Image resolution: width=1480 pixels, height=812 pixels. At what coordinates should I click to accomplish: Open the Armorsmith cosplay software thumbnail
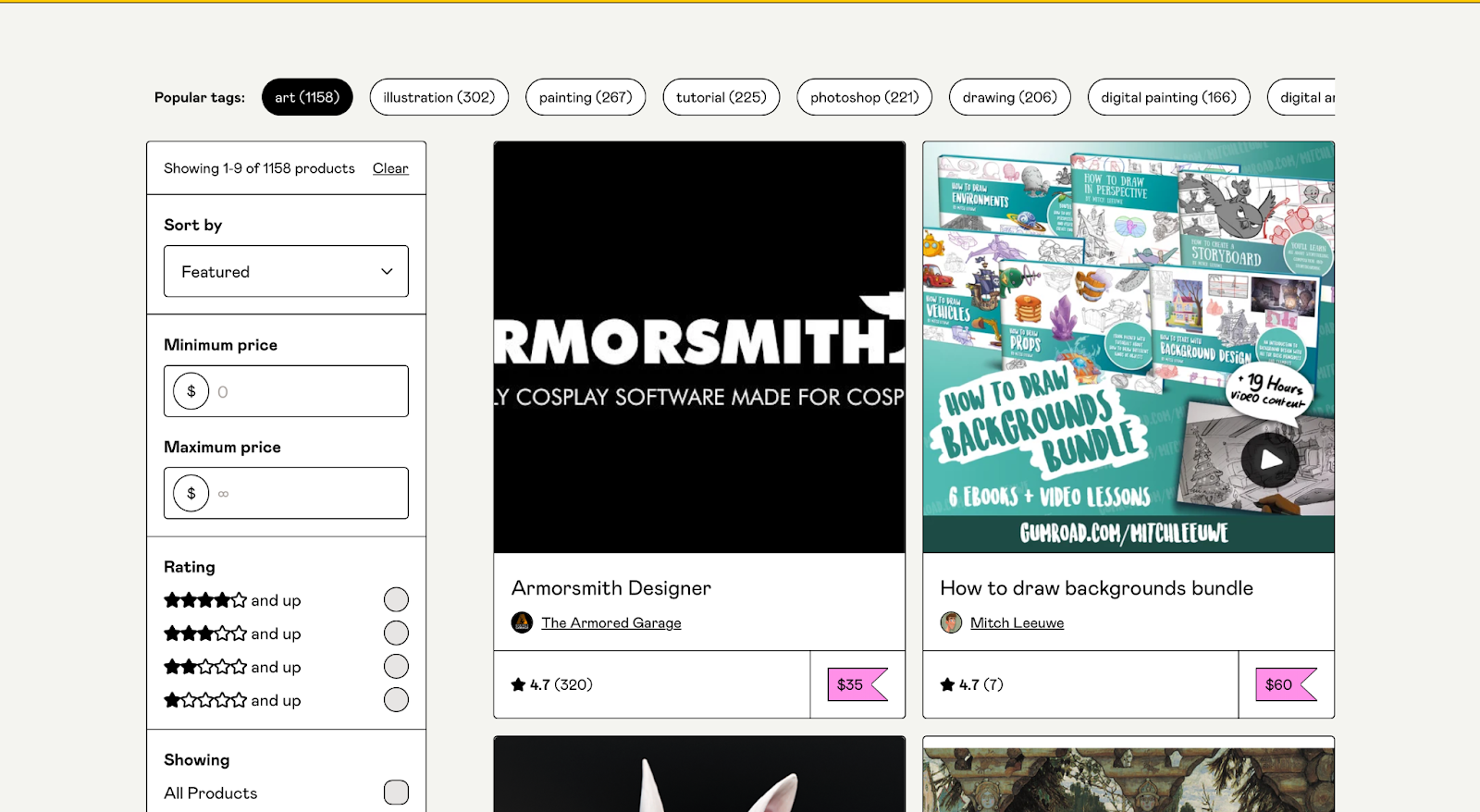(699, 348)
